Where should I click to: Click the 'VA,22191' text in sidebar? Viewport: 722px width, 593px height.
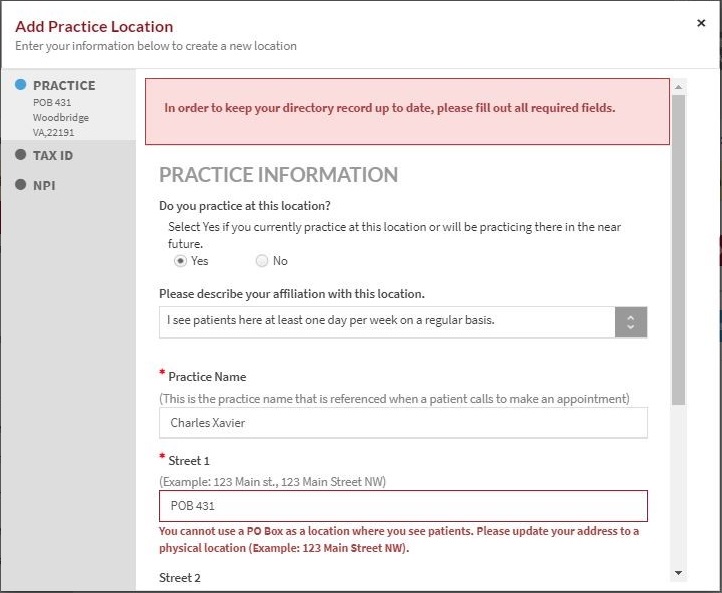(x=53, y=133)
